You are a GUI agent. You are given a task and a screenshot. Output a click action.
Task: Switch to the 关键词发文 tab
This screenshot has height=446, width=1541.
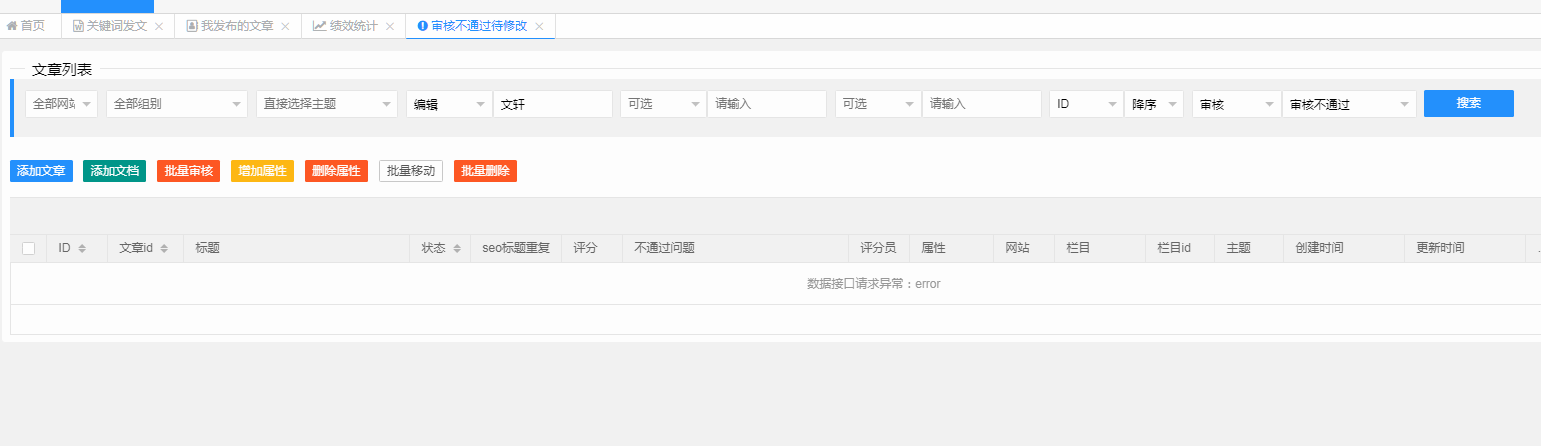coord(117,26)
